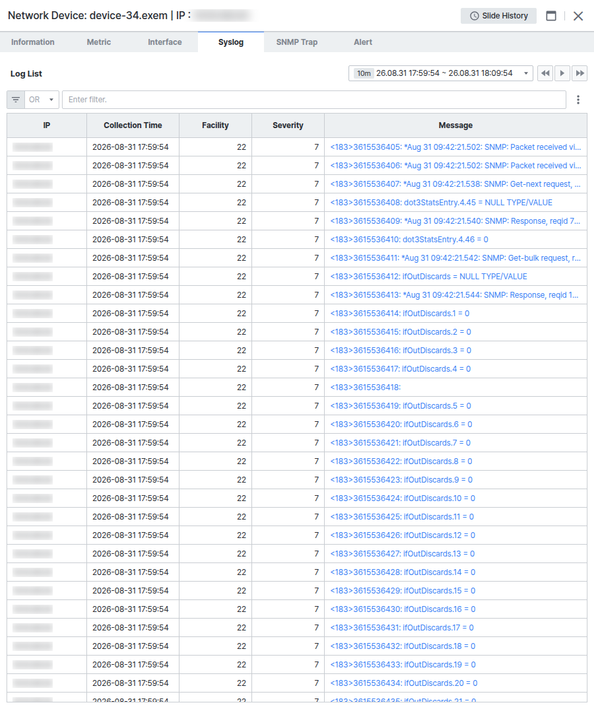Select the Metric tab

(x=99, y=42)
